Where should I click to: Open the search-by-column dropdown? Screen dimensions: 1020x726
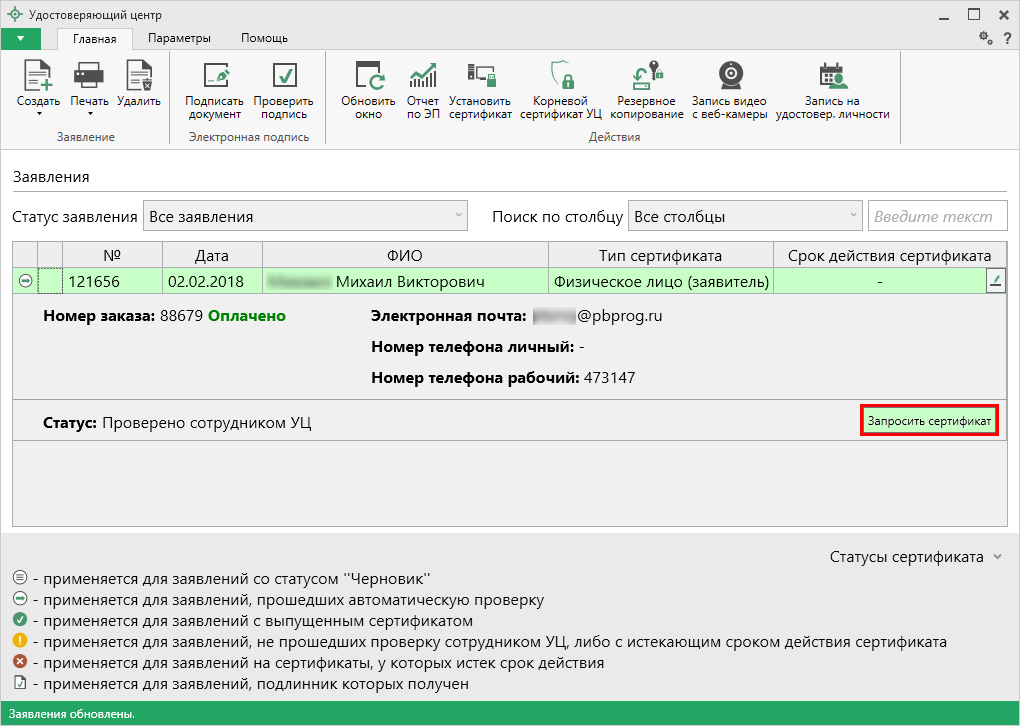point(745,216)
